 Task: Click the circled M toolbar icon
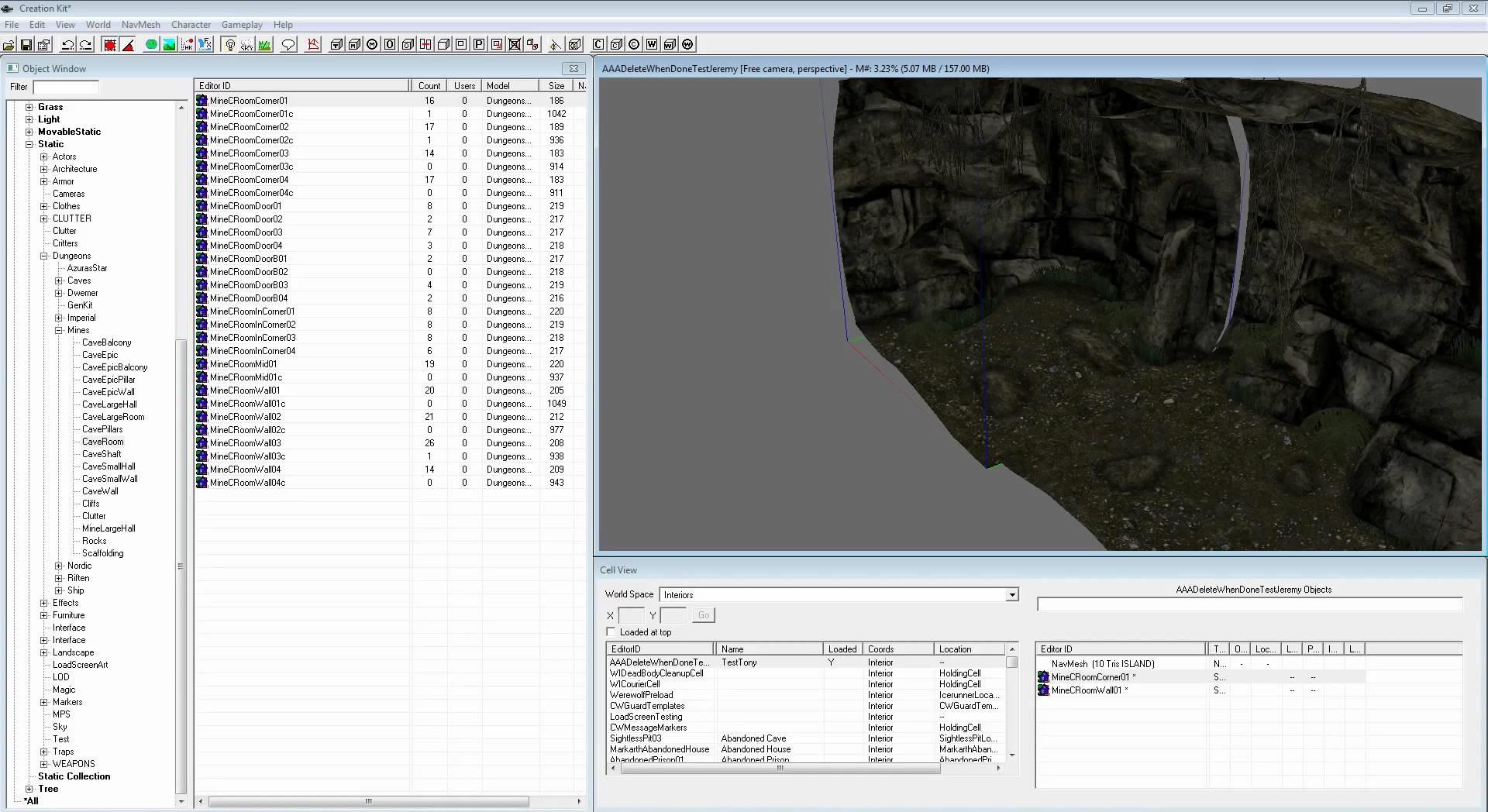click(372, 44)
